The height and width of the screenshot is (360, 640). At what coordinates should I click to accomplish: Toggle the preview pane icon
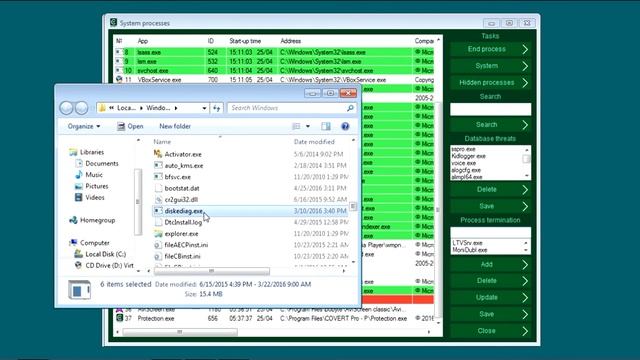[x=326, y=127]
